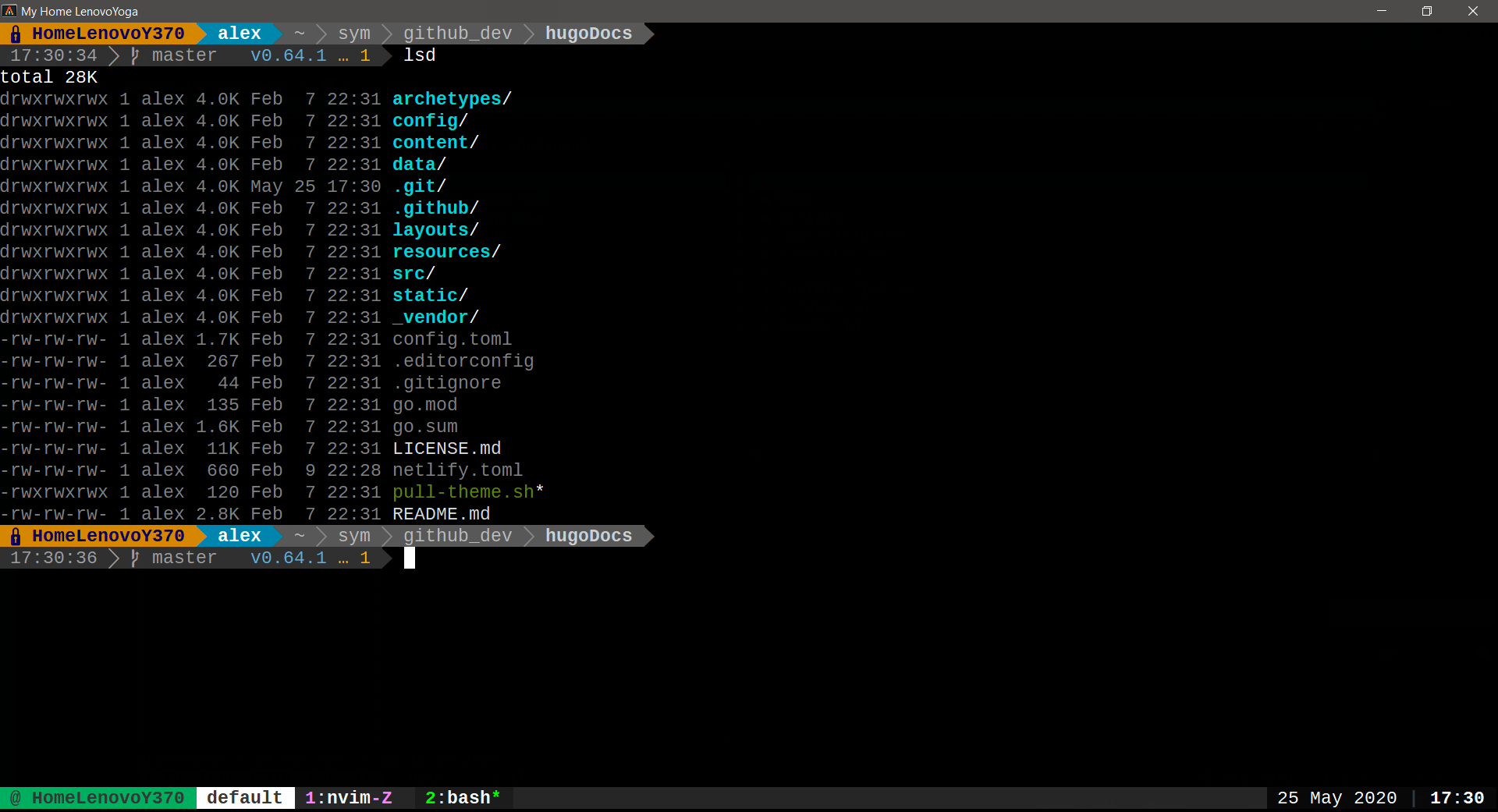Click the '25 May 2020' date in status bar
1498x812 pixels.
[x=1336, y=798]
